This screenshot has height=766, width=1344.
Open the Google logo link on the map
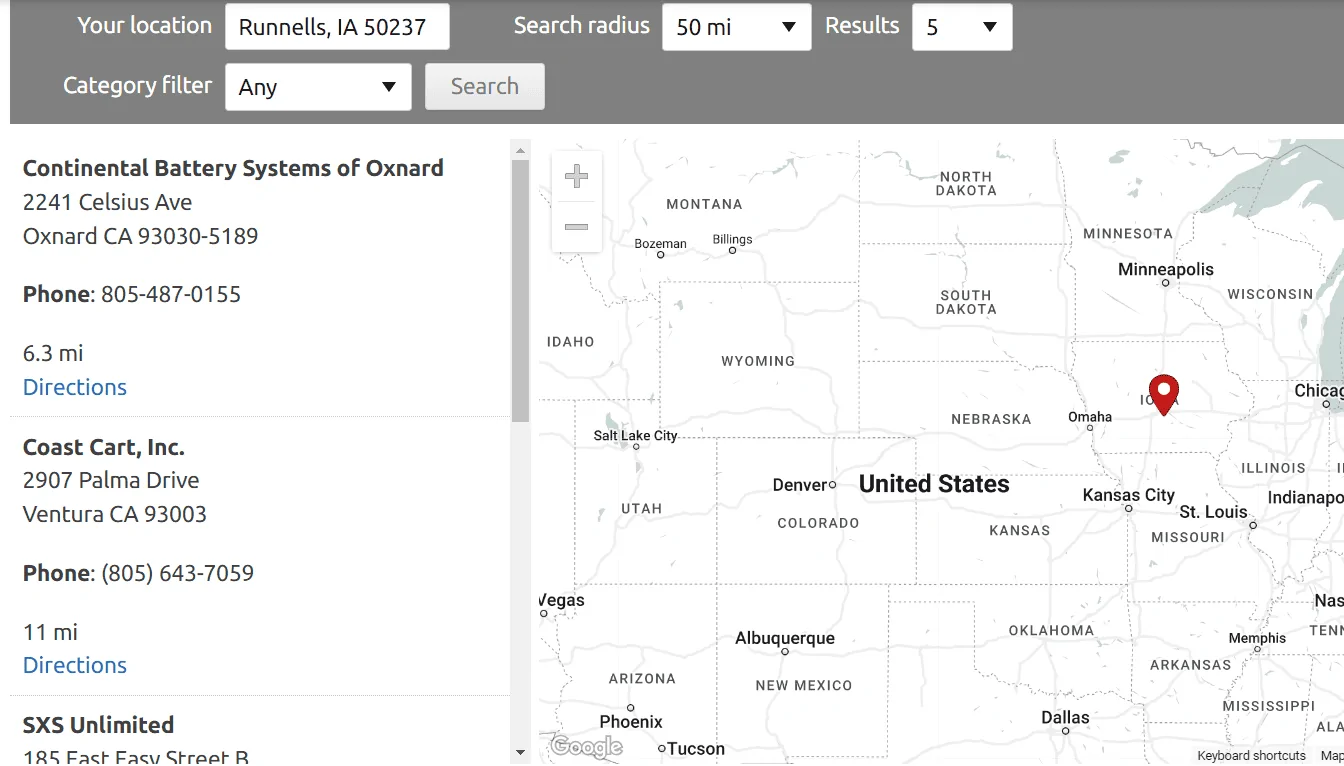[x=586, y=746]
